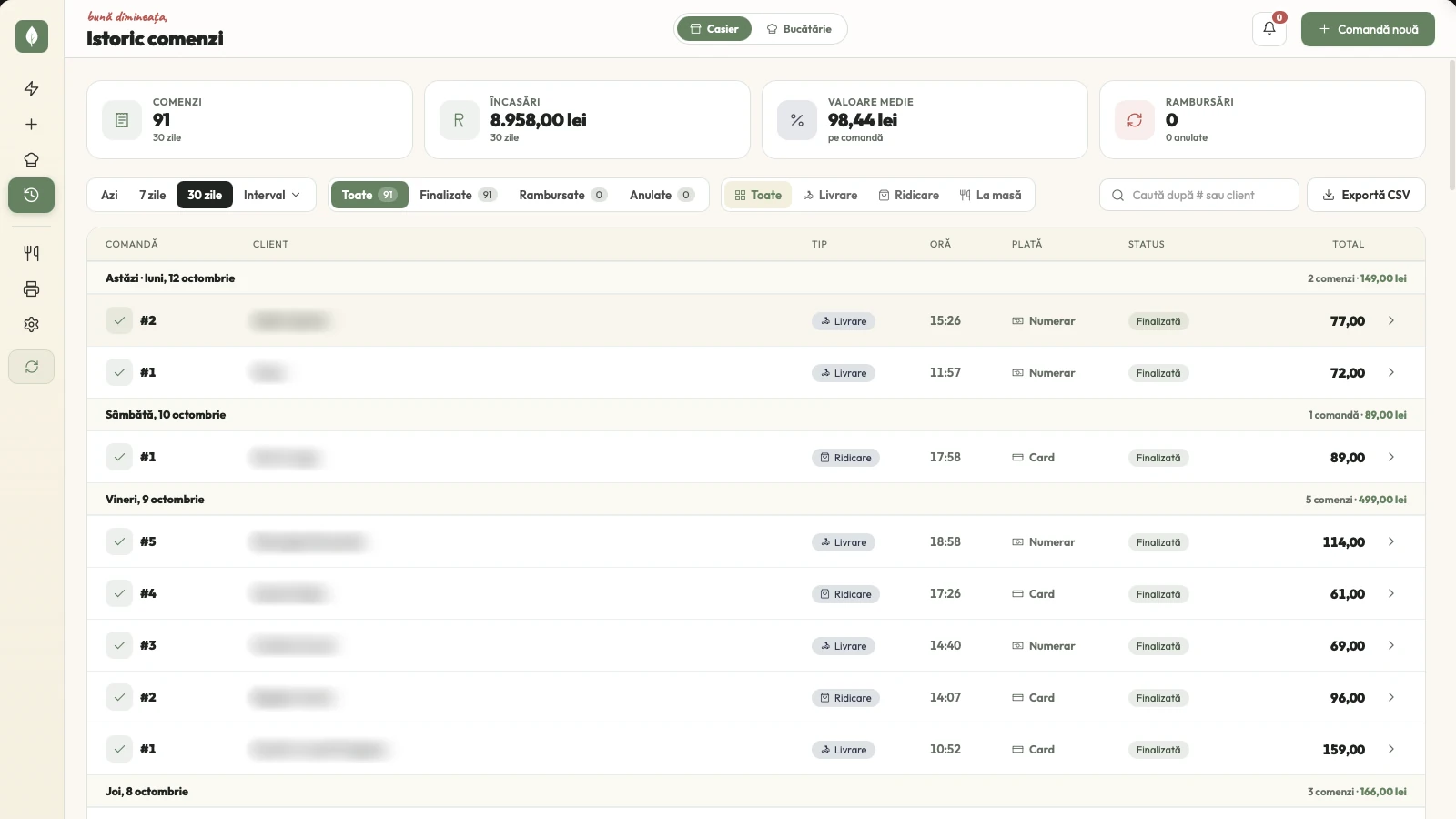Screen dimensions: 1456x819
Task: Select the 7 zile time range
Action: click(x=152, y=195)
